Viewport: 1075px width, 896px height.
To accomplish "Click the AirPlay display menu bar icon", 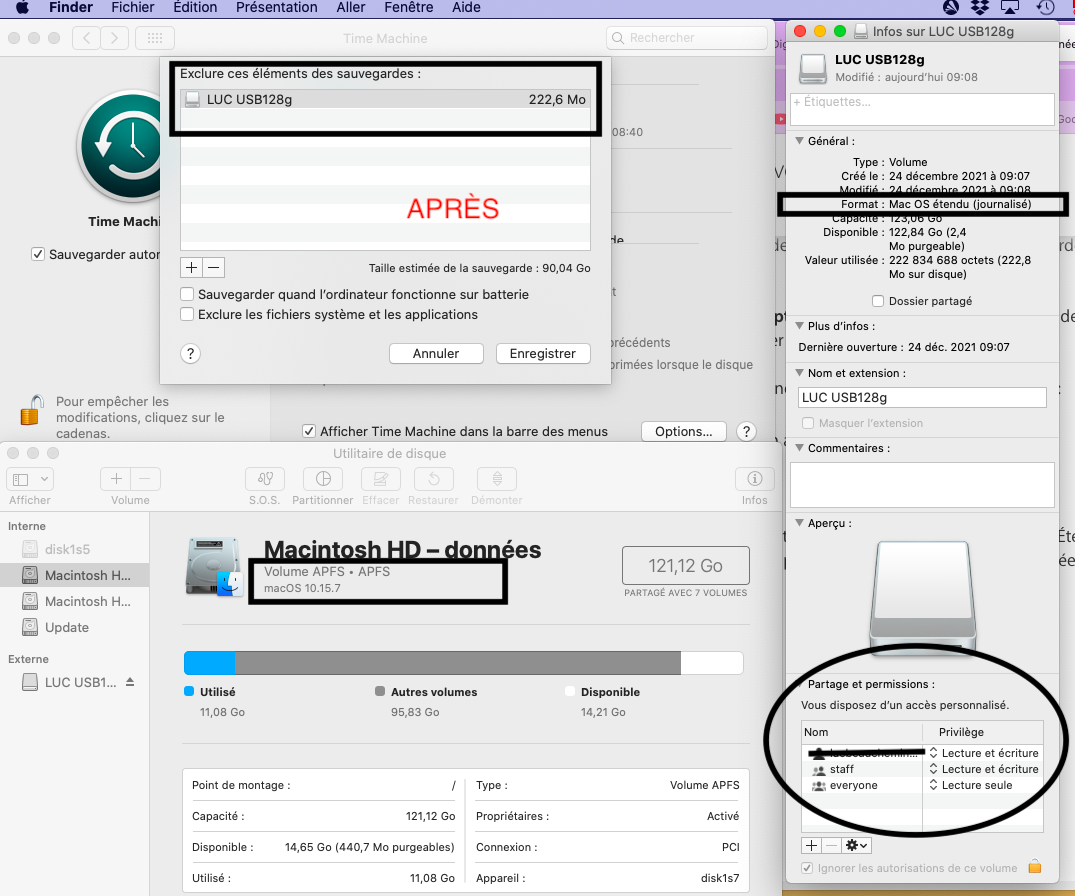I will pos(1010,8).
